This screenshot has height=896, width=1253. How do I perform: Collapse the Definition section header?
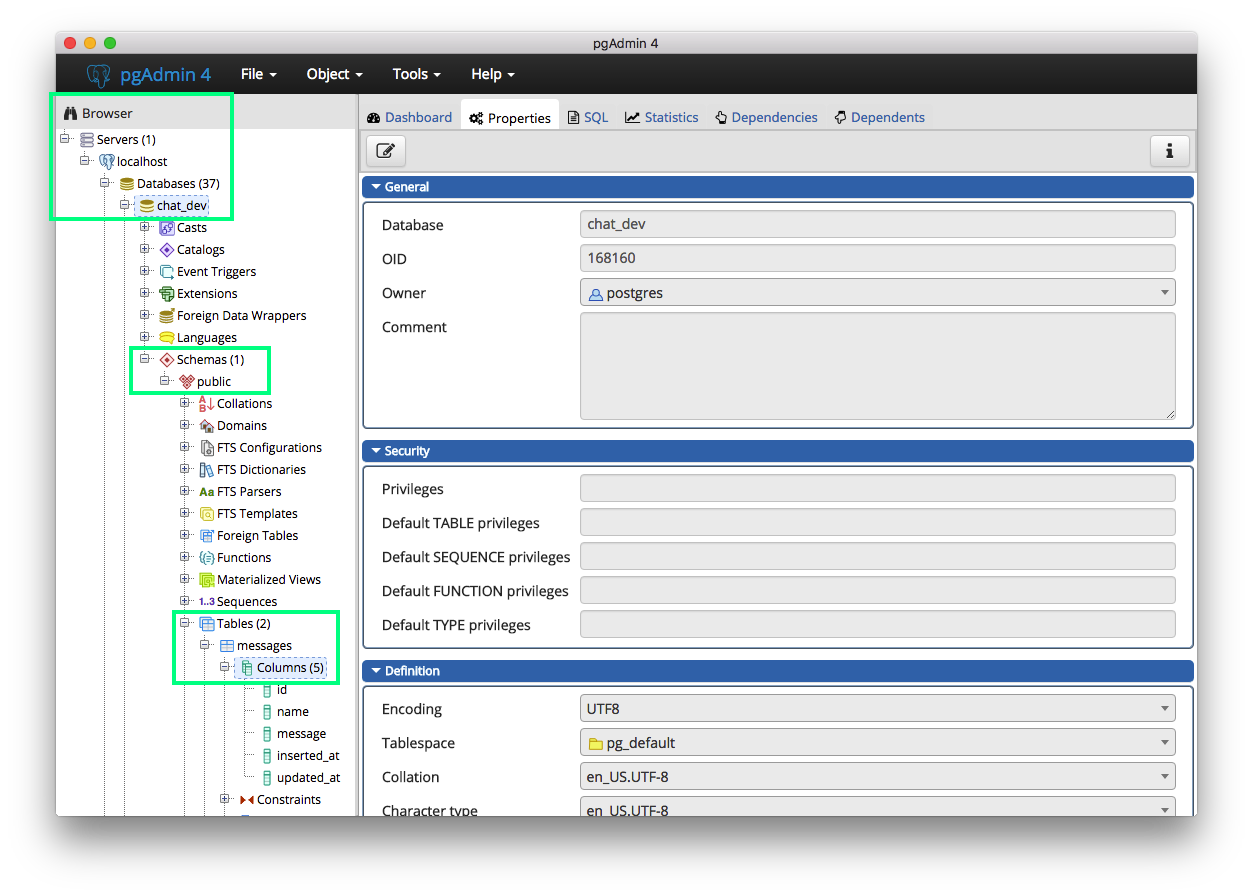point(376,671)
